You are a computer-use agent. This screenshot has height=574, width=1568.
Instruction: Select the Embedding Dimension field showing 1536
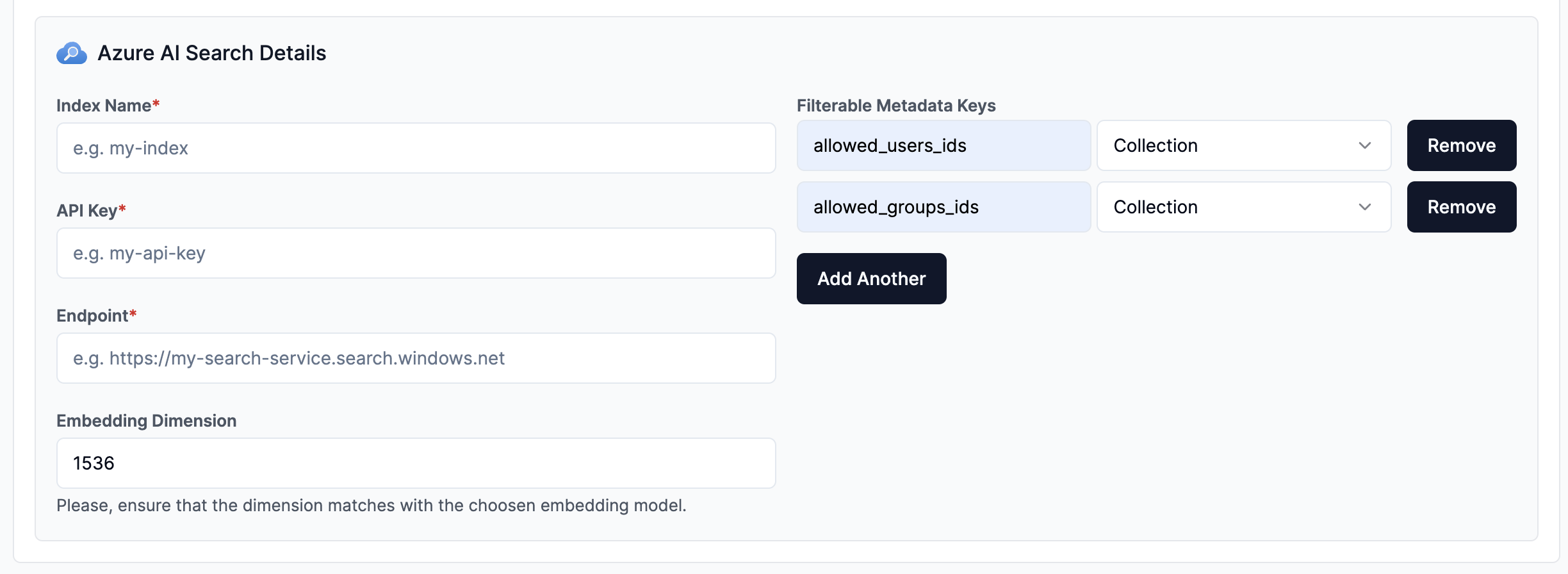coord(416,463)
